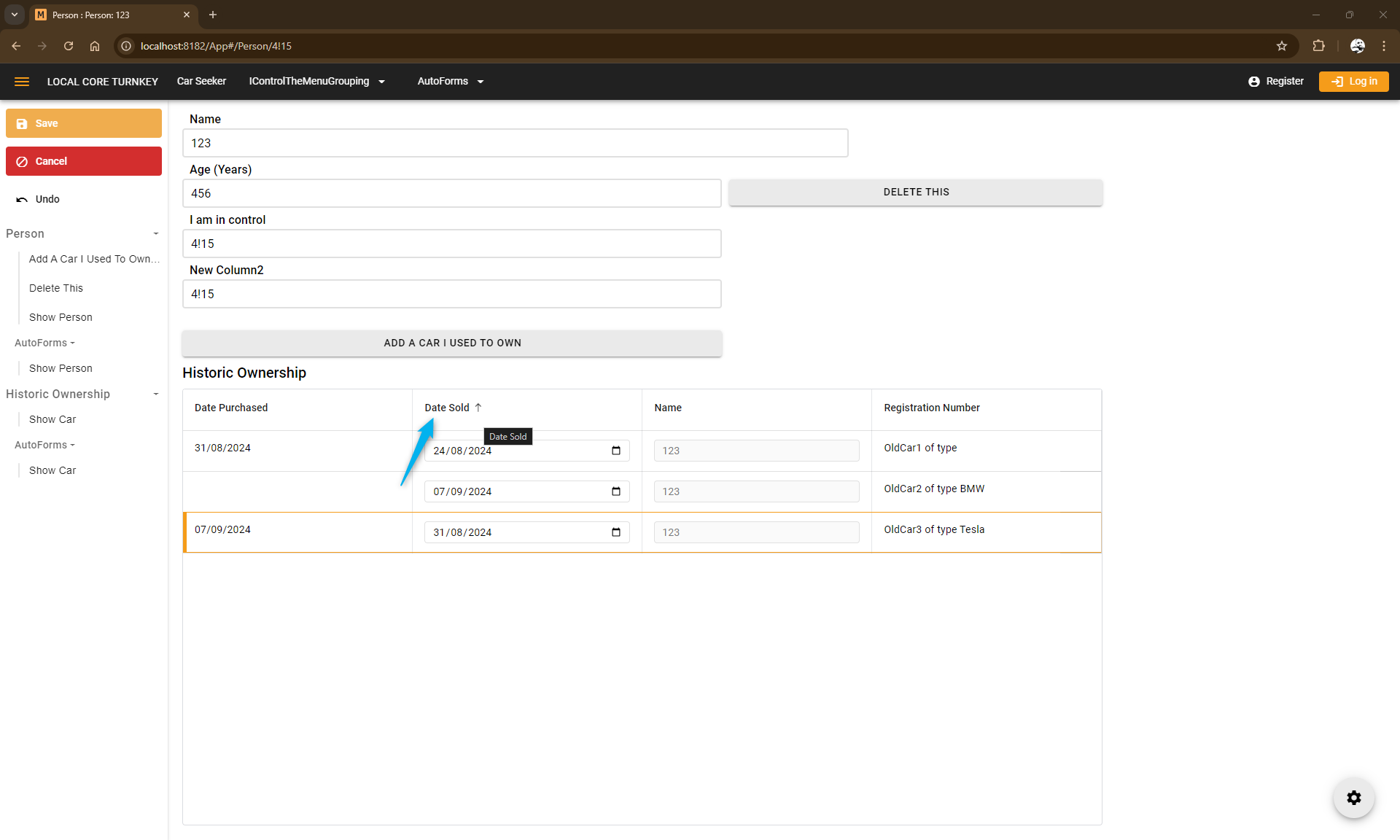Viewport: 1400px width, 840px height.
Task: Click the Date Sold sort arrow
Action: 478,408
